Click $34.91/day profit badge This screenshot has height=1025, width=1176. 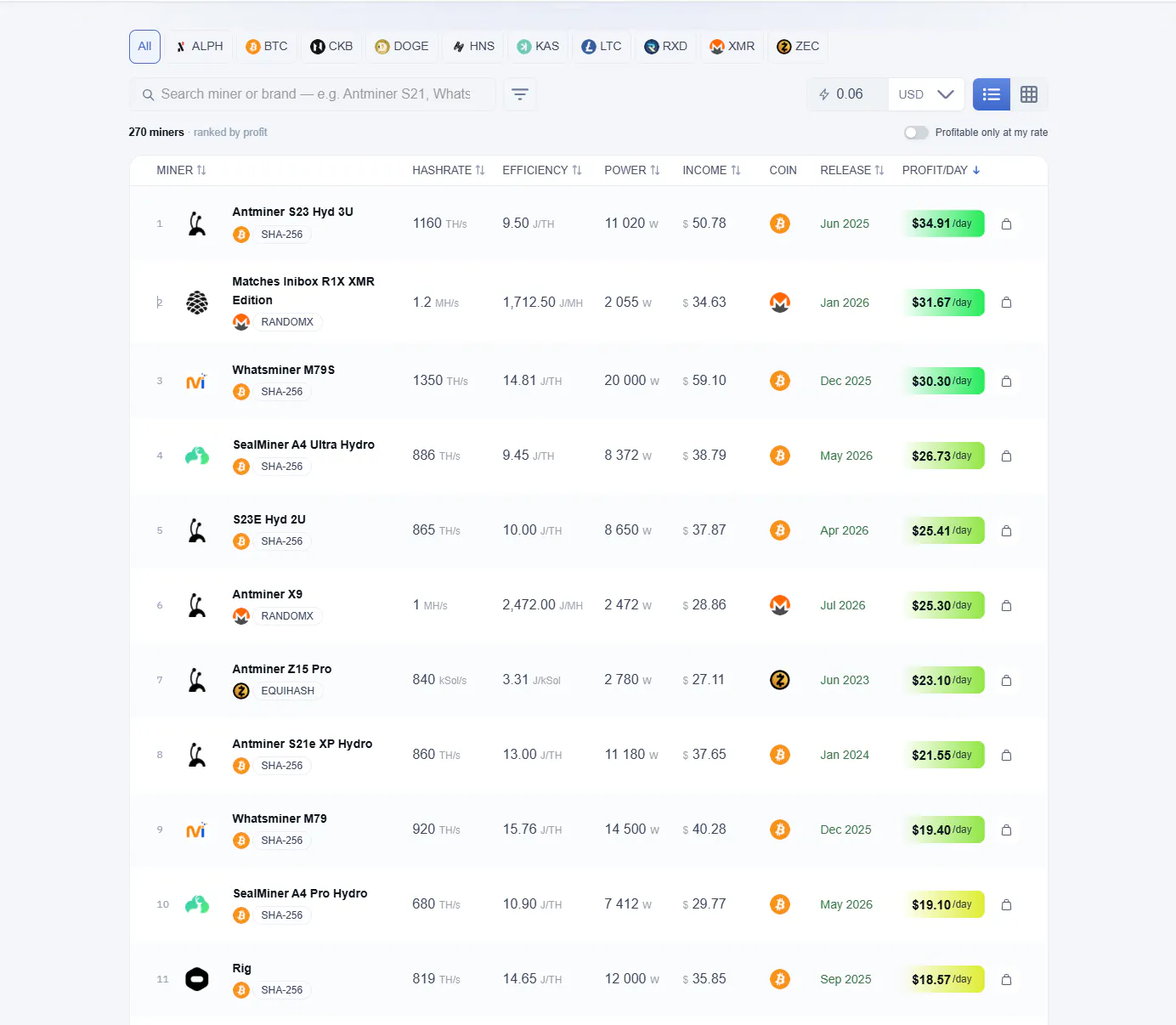(x=942, y=224)
